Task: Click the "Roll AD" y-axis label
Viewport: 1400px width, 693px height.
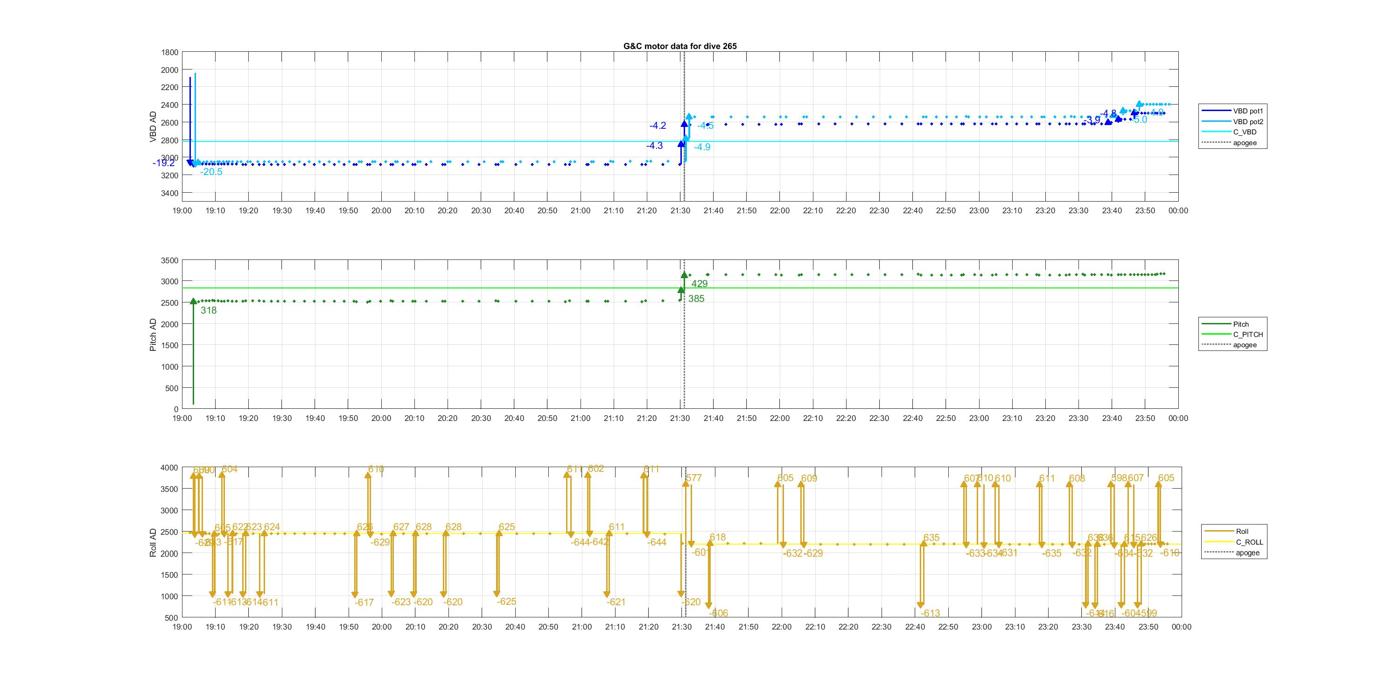Action: click(x=154, y=541)
